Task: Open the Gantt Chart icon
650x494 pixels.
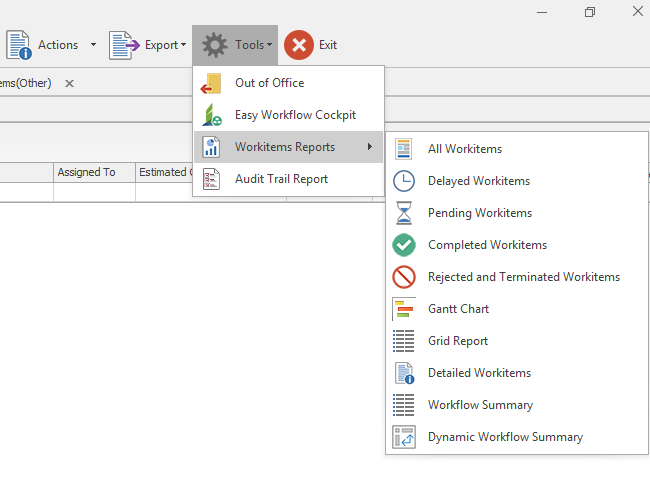Action: (x=404, y=309)
